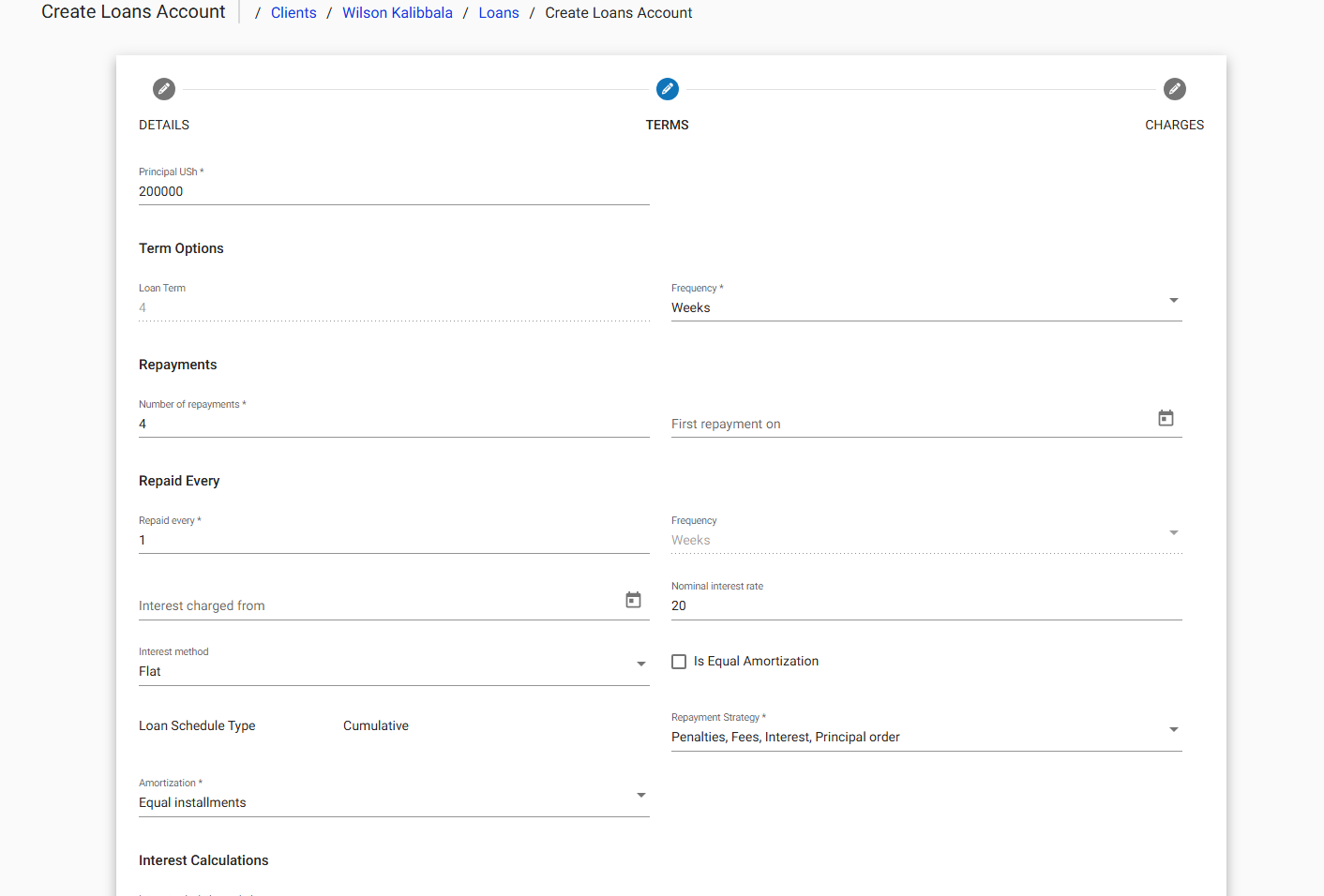Open the Frequency dropdown showing Weeks
Viewport: 1324px width, 896px height.
[x=1173, y=300]
